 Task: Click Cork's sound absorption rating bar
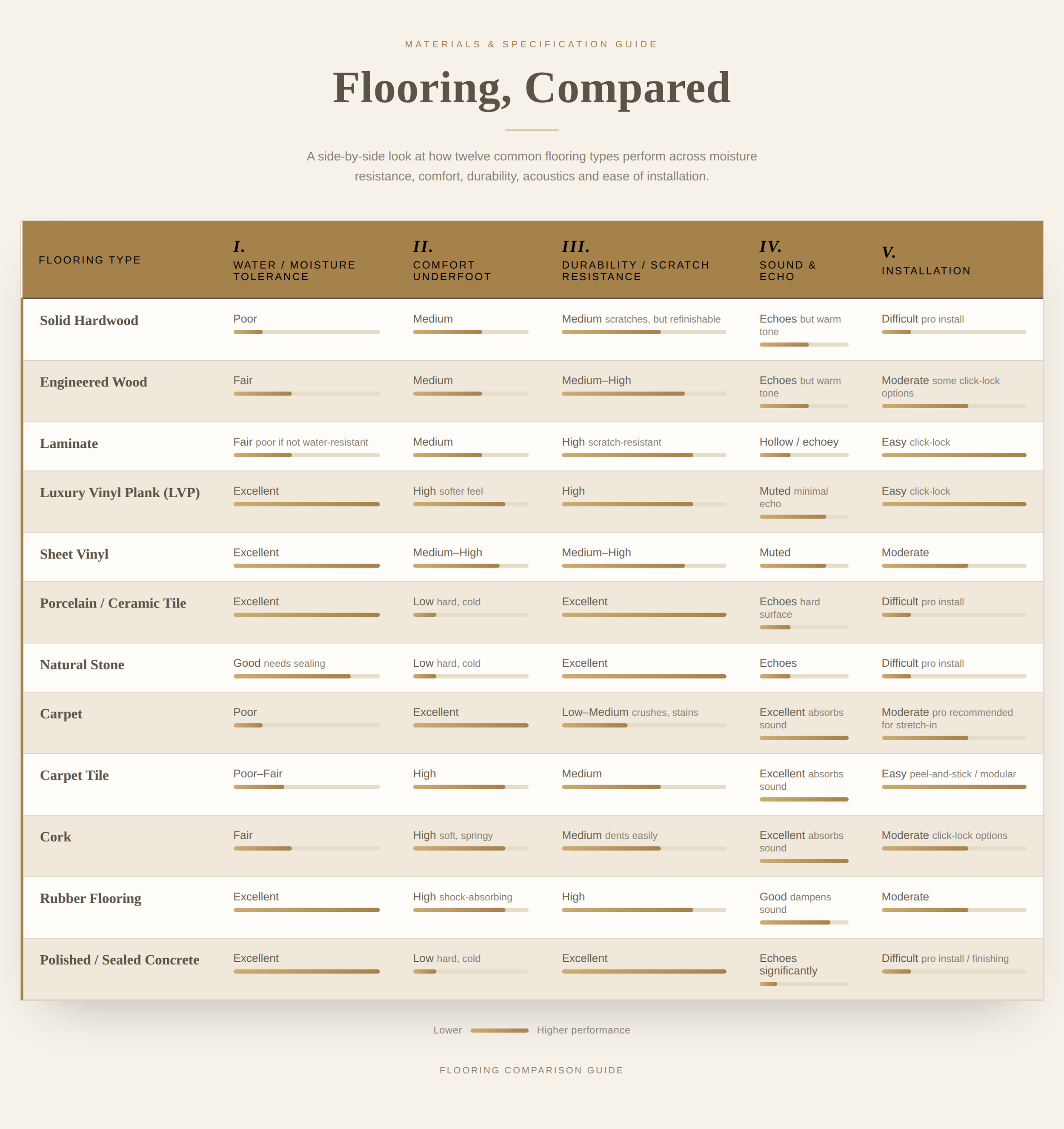pyautogui.click(x=804, y=861)
